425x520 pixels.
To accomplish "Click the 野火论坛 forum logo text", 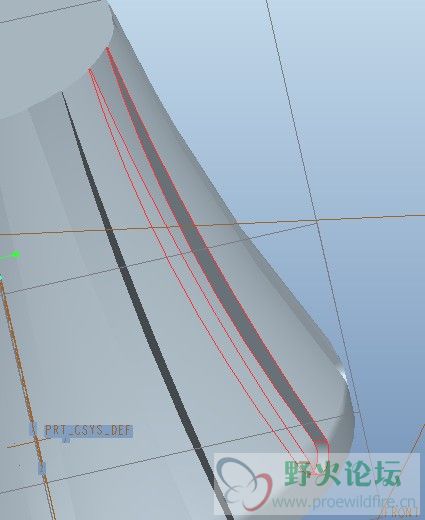I will point(342,473).
